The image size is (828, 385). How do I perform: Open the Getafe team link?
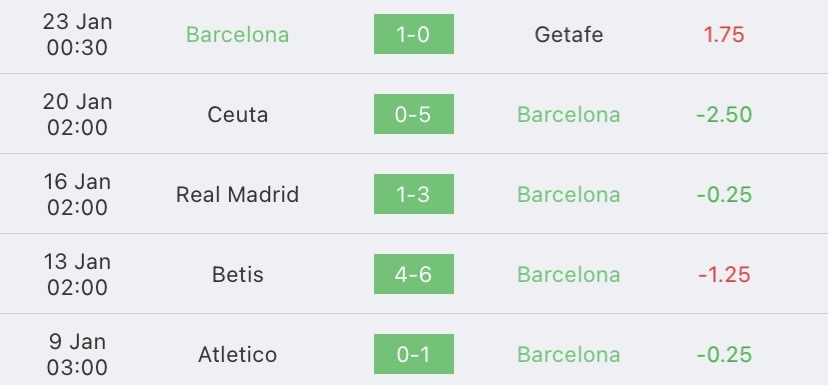point(569,35)
